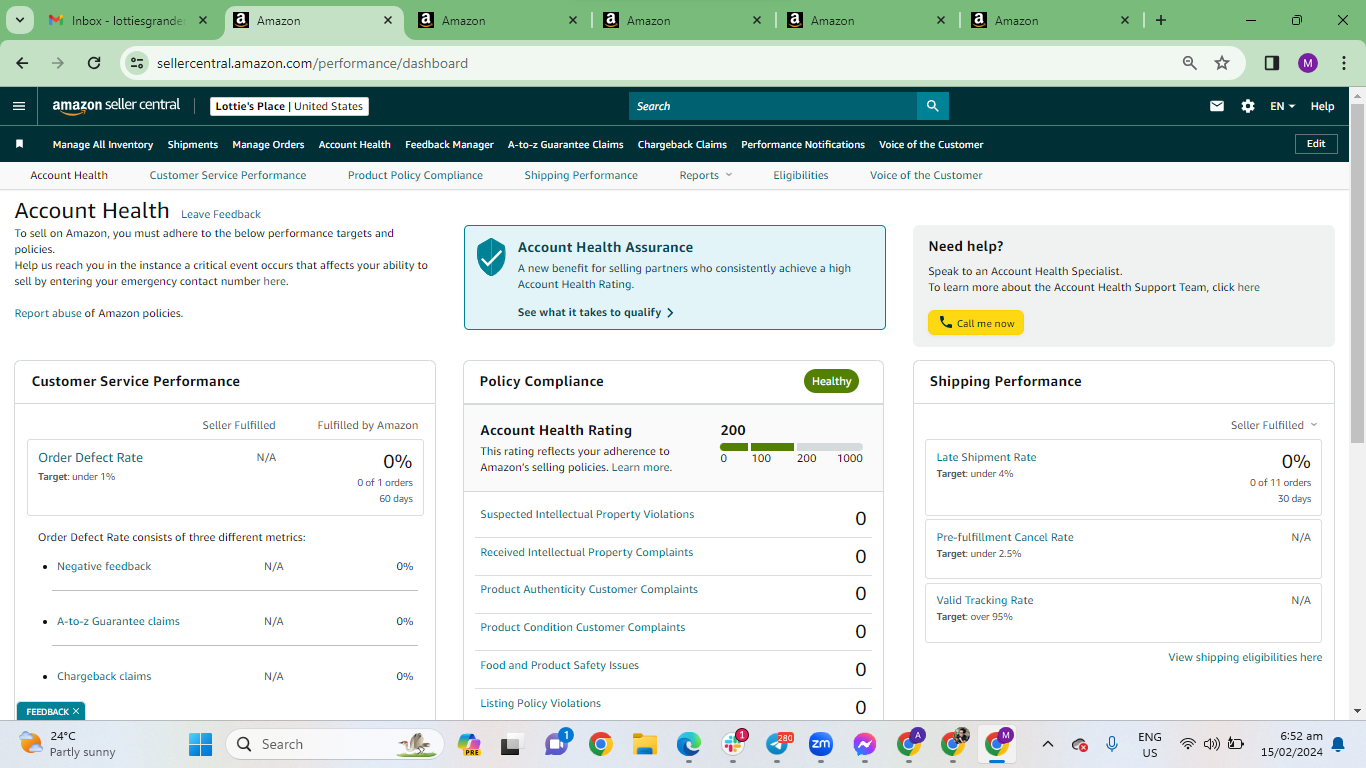Switch to the Shipping Performance tab
Screen dimensions: 1366x768
581,175
